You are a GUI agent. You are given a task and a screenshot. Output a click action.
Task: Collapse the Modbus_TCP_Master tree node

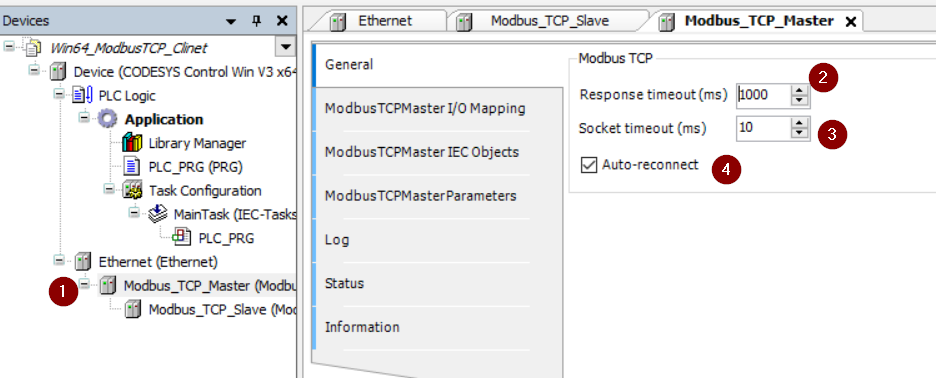click(x=85, y=284)
